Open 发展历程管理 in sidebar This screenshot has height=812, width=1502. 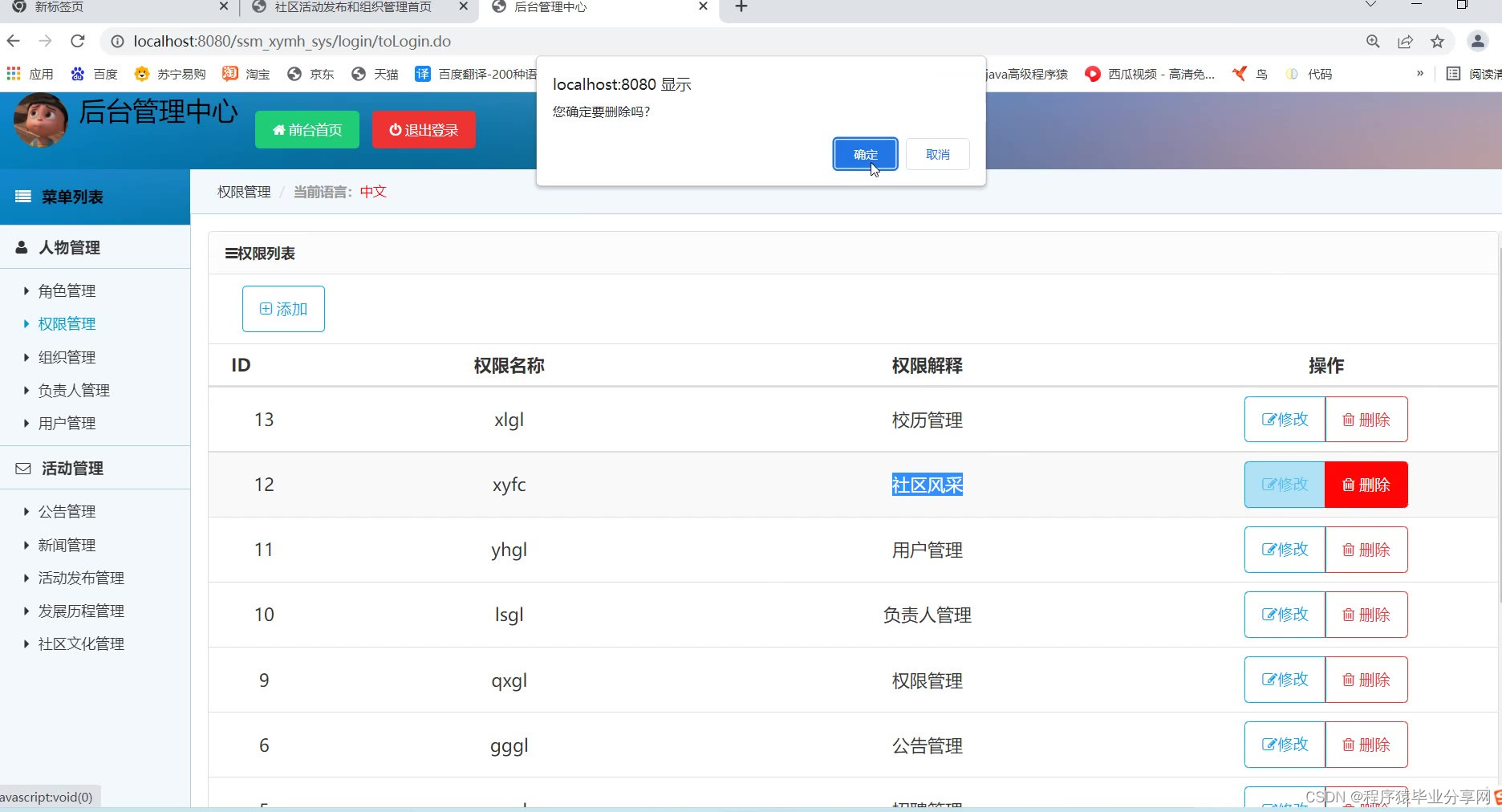81,611
